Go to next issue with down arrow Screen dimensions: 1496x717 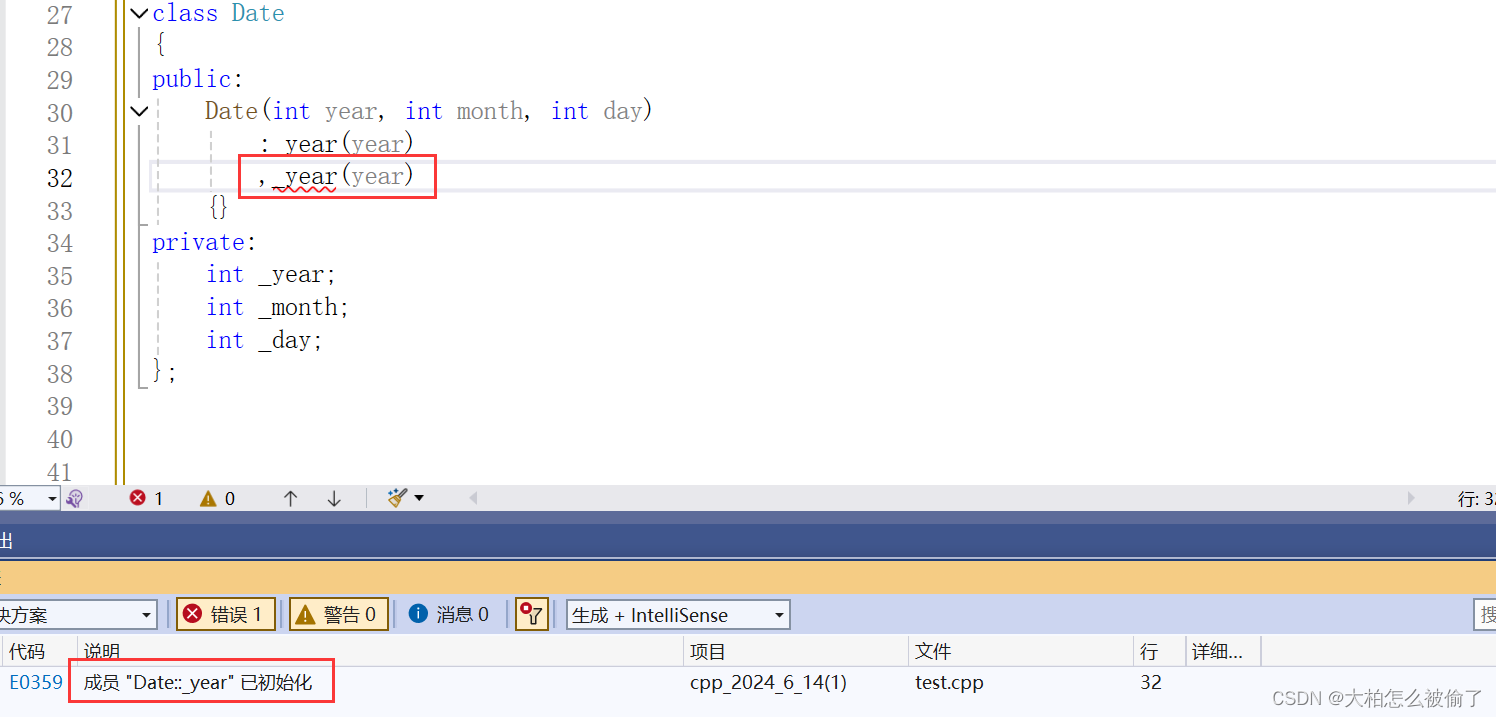[x=334, y=498]
